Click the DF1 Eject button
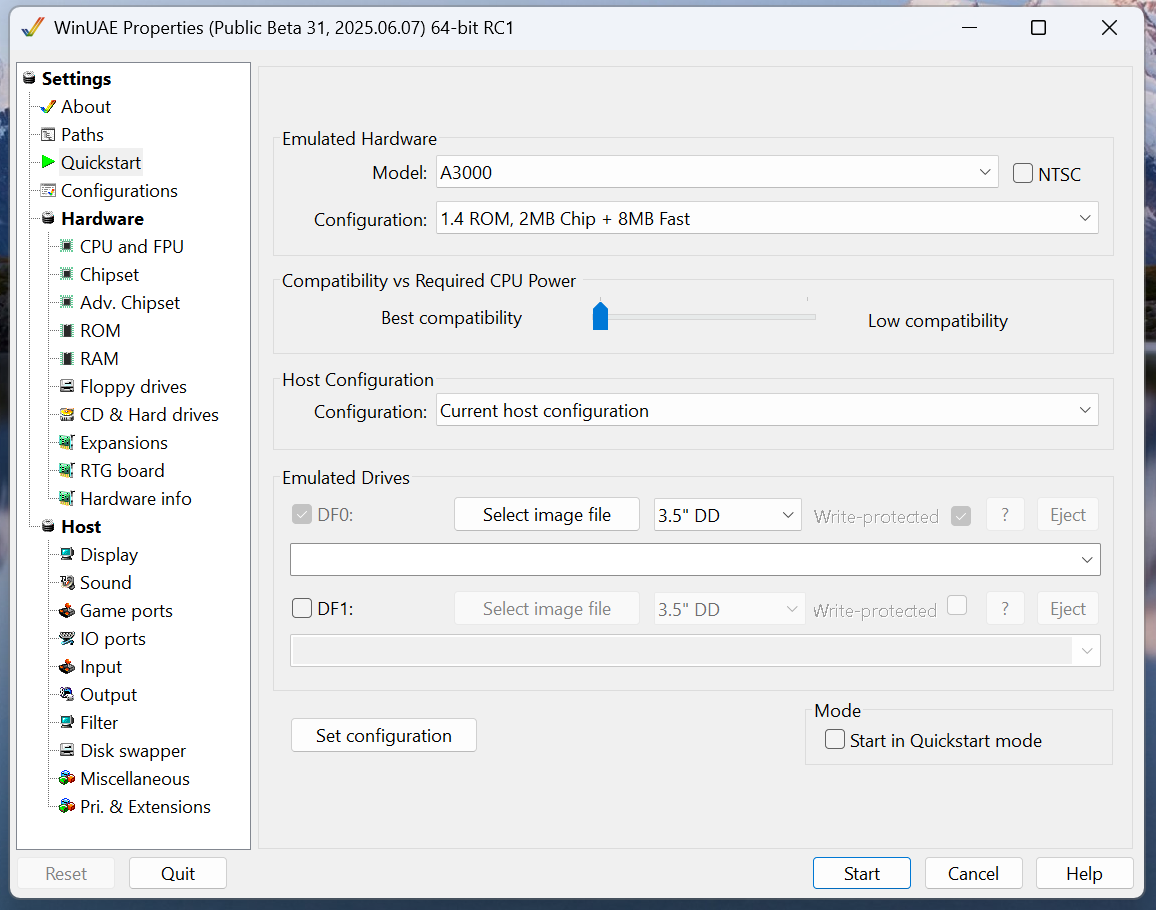The height and width of the screenshot is (910, 1156). coord(1068,608)
